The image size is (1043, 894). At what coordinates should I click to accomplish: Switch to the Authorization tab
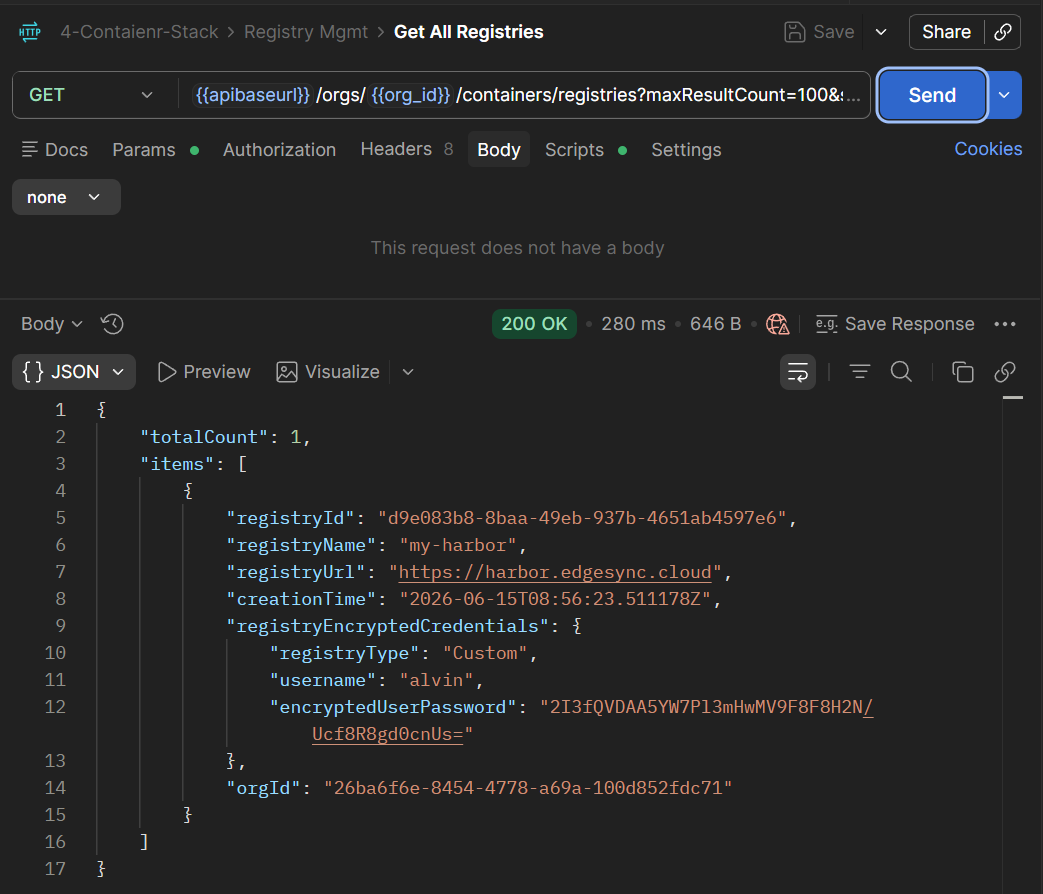[x=279, y=150]
